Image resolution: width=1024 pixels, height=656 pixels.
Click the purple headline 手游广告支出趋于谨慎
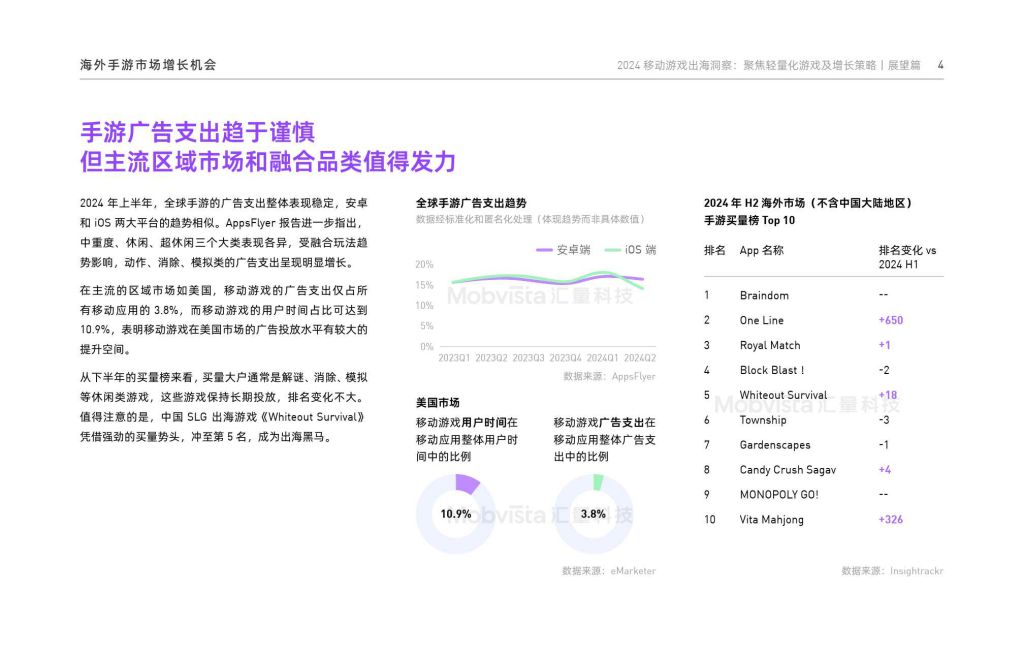197,132
